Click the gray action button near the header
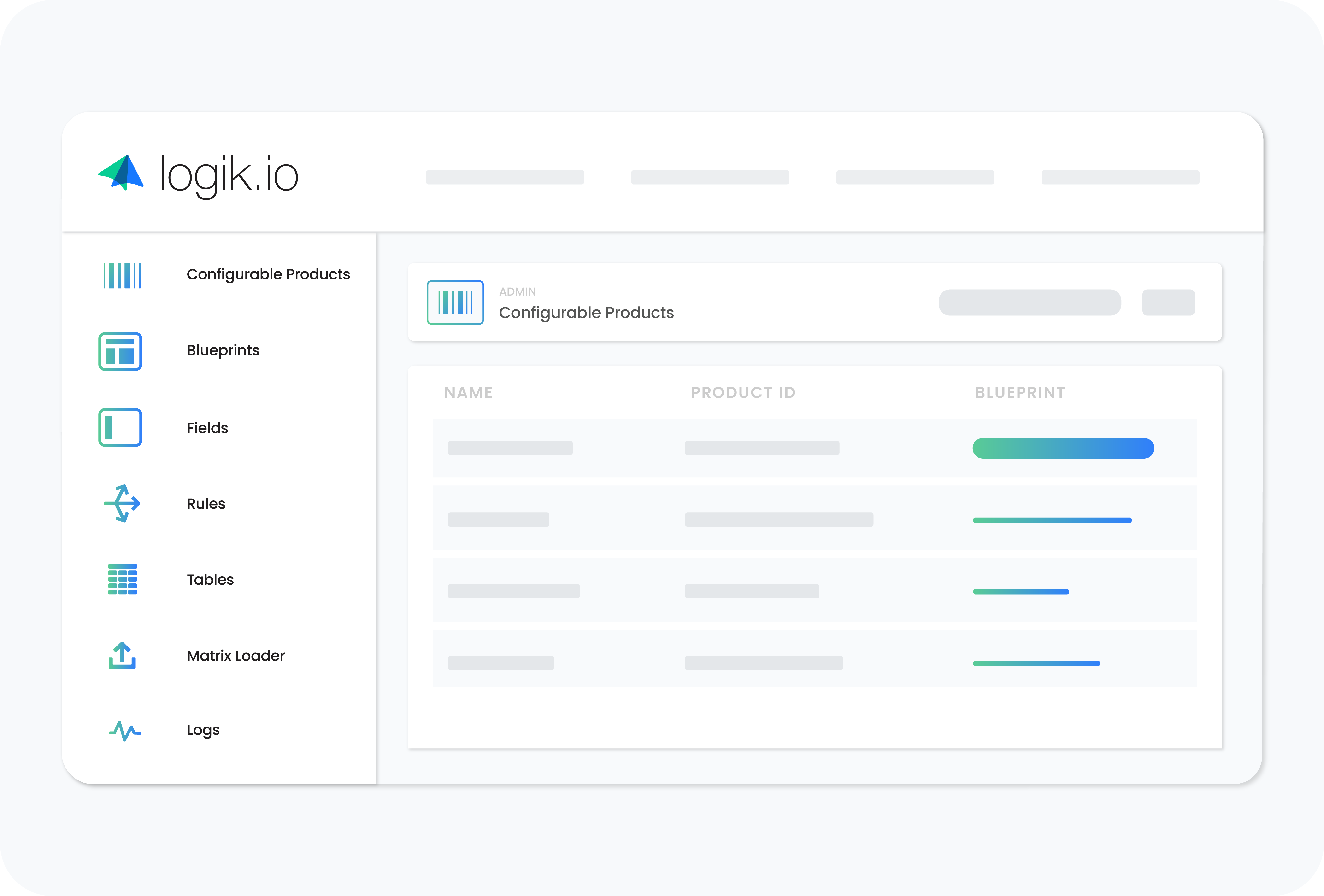This screenshot has height=896, width=1324. pos(1168,303)
